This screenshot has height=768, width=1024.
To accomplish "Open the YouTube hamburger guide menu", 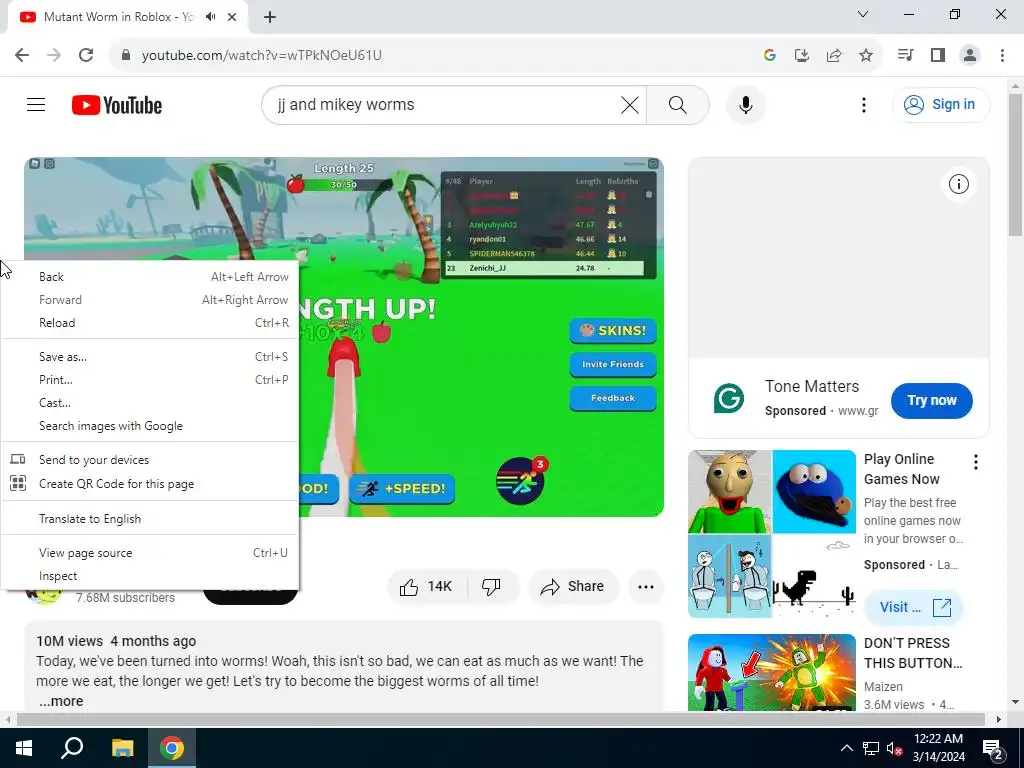I will click(x=36, y=104).
